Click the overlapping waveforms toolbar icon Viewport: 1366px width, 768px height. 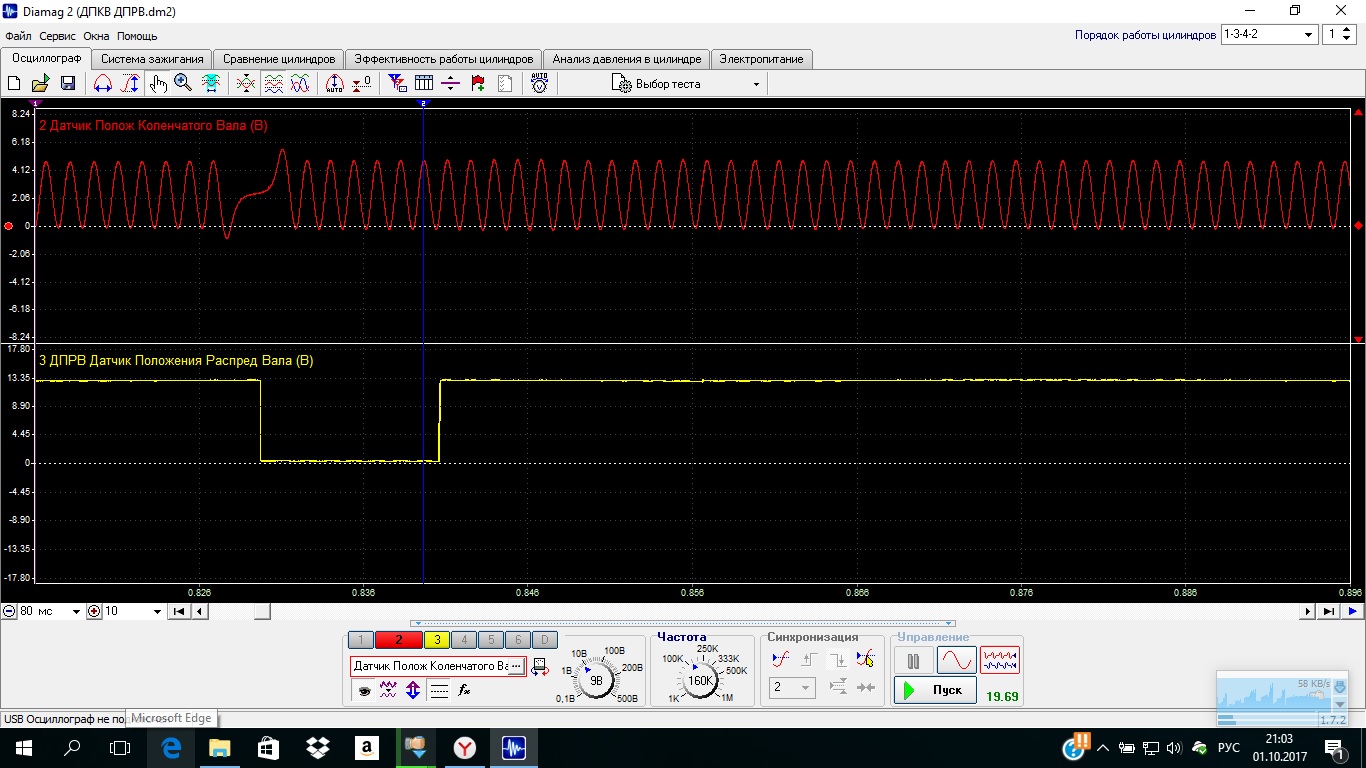pos(299,84)
